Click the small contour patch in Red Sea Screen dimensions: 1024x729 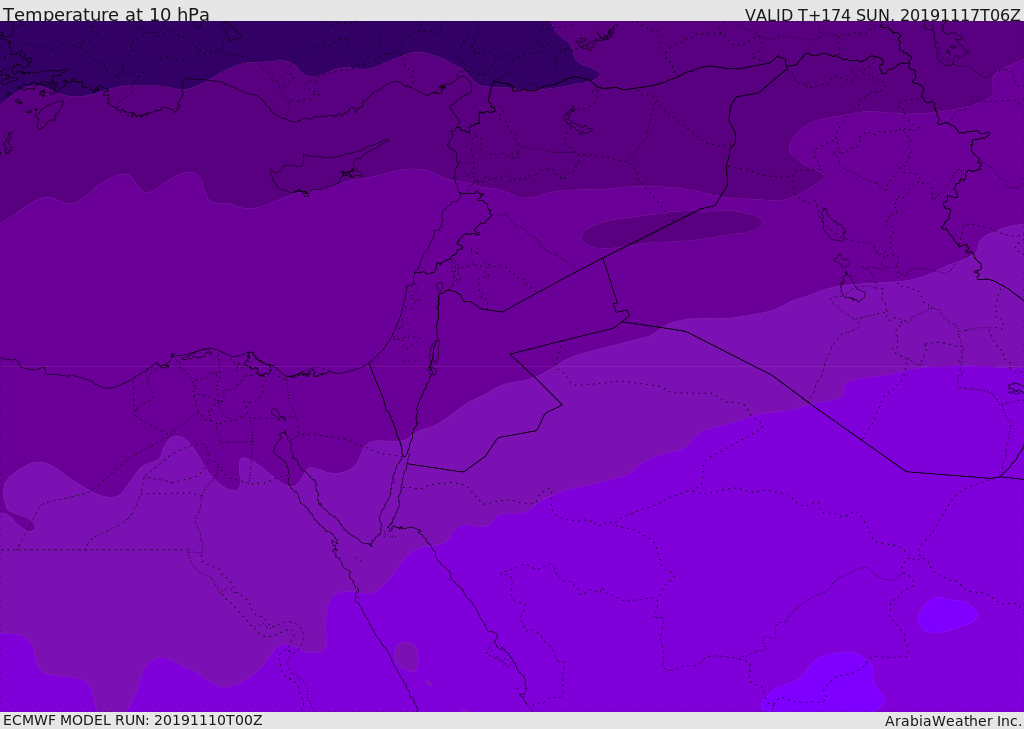pyautogui.click(x=406, y=656)
